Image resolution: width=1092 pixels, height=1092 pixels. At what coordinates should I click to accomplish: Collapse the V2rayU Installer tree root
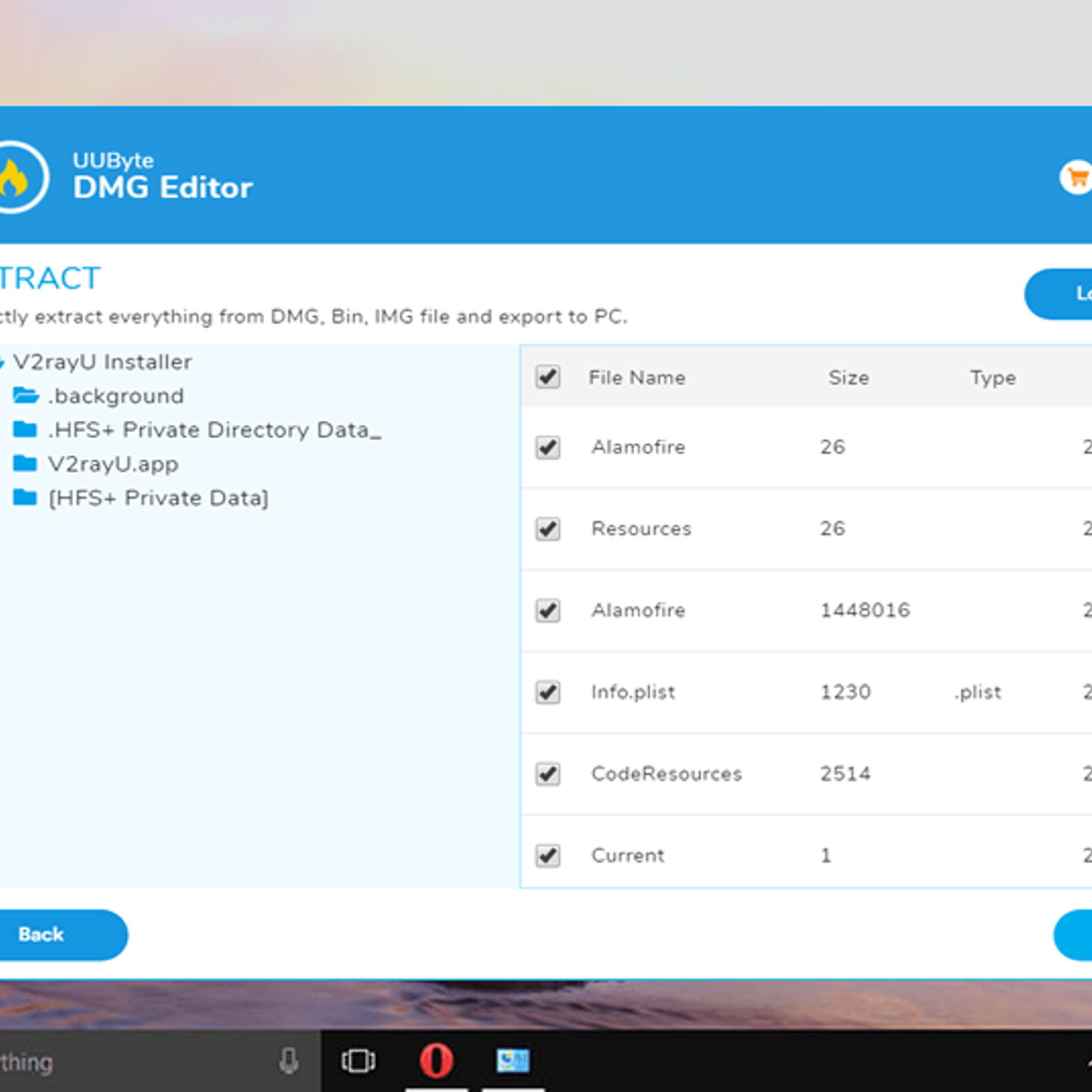2,362
